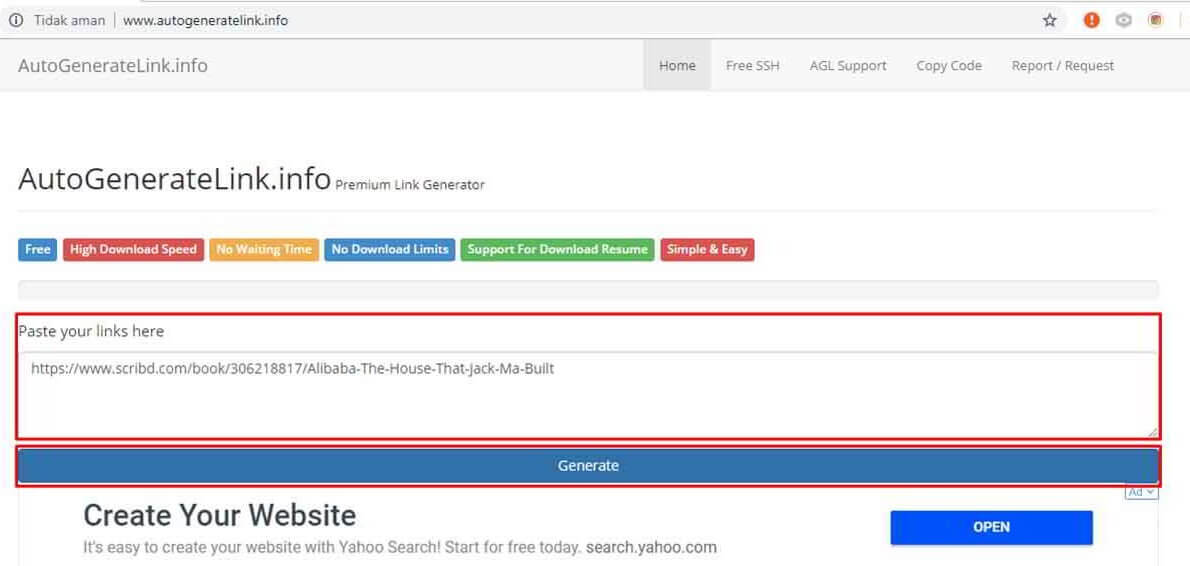Screen dimensions: 1190x566
Task: Click the Simple & Easy label
Action: point(707,250)
